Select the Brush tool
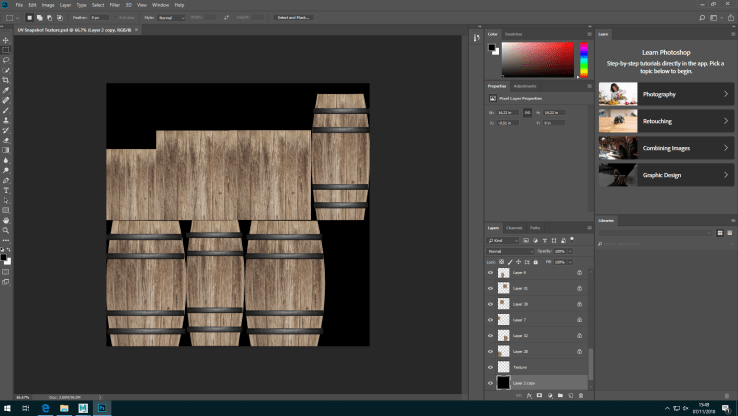Viewport: 738px width, 416px height. click(6, 110)
